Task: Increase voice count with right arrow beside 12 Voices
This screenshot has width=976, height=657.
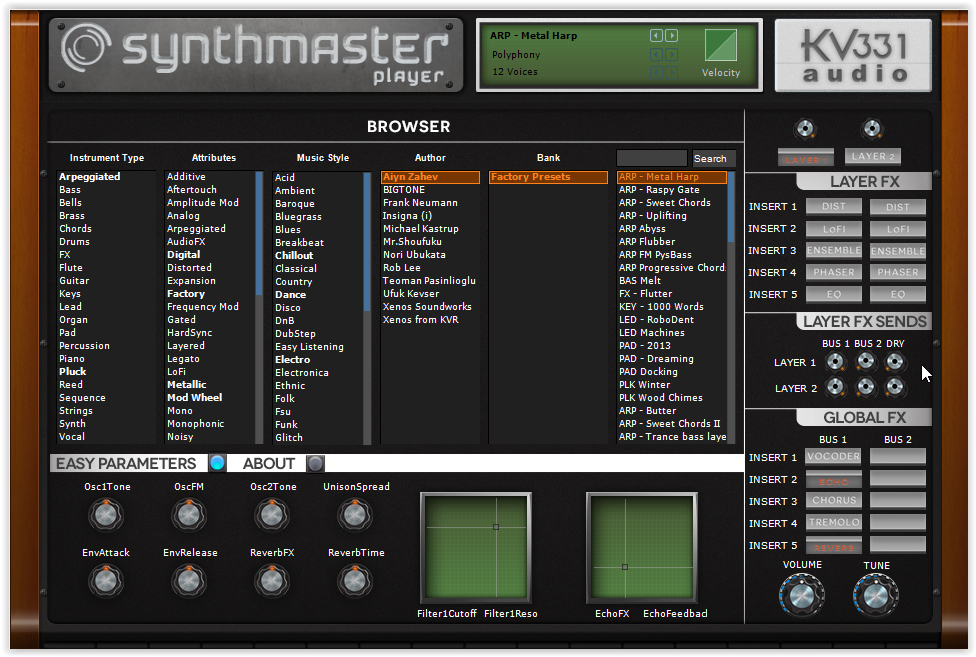Action: pos(671,73)
